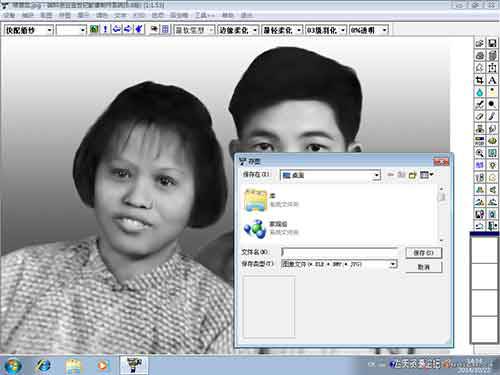This screenshot has height=375, width=500.
Task: Select the stamp tool in the right toolbox
Action: click(480, 129)
